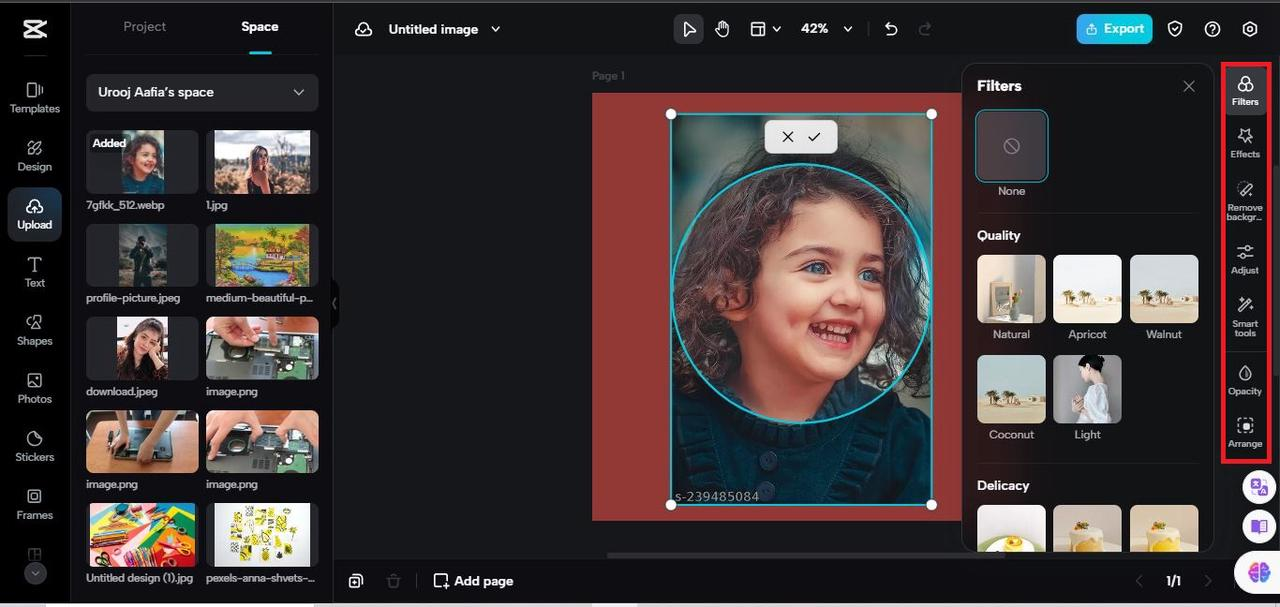Open the Effects tool

[x=1245, y=142]
